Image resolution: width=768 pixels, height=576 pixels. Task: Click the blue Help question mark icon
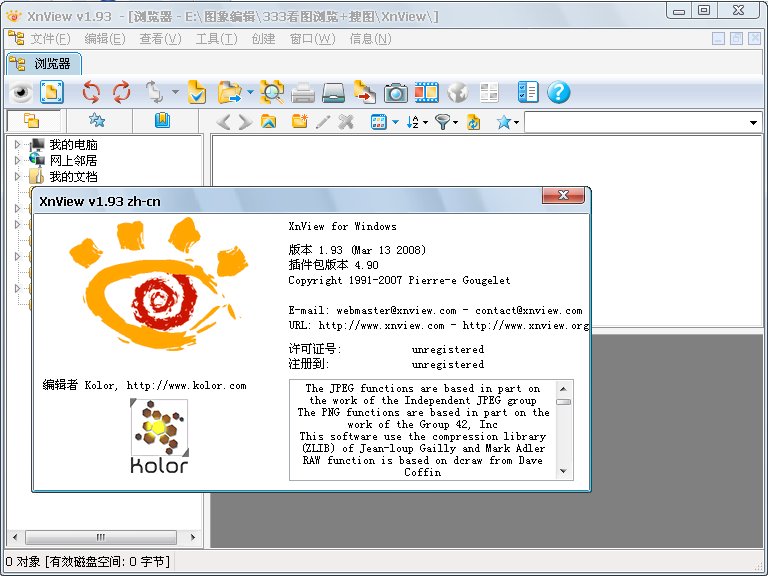click(558, 92)
